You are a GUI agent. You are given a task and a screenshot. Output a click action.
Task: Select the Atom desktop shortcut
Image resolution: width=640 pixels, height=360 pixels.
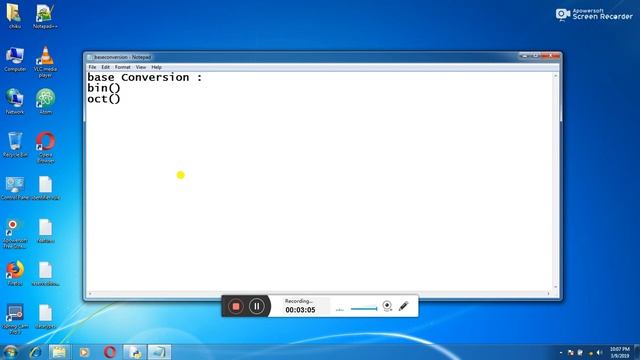tap(45, 102)
